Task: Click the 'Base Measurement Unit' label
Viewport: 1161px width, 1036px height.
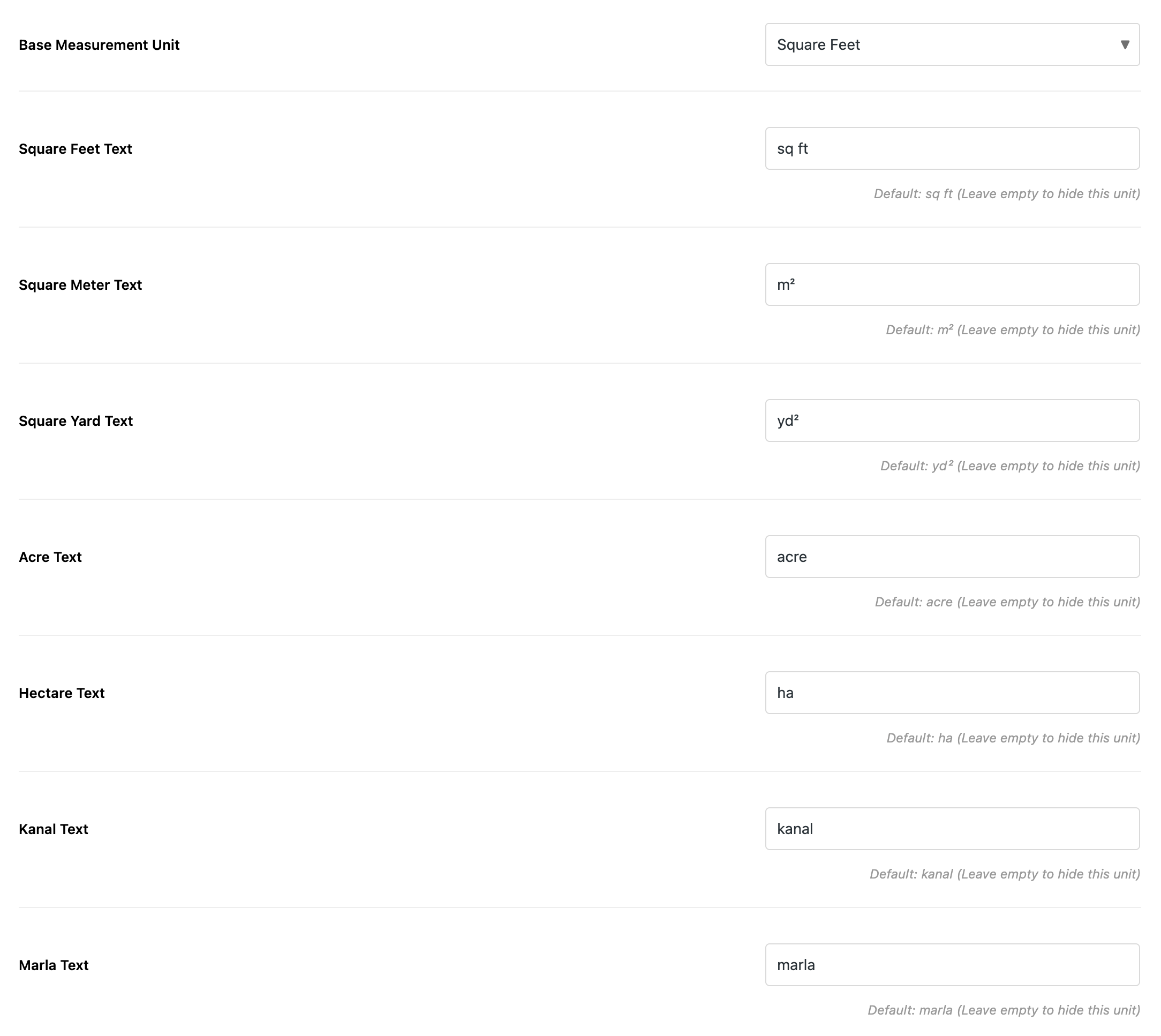Action: click(x=99, y=45)
